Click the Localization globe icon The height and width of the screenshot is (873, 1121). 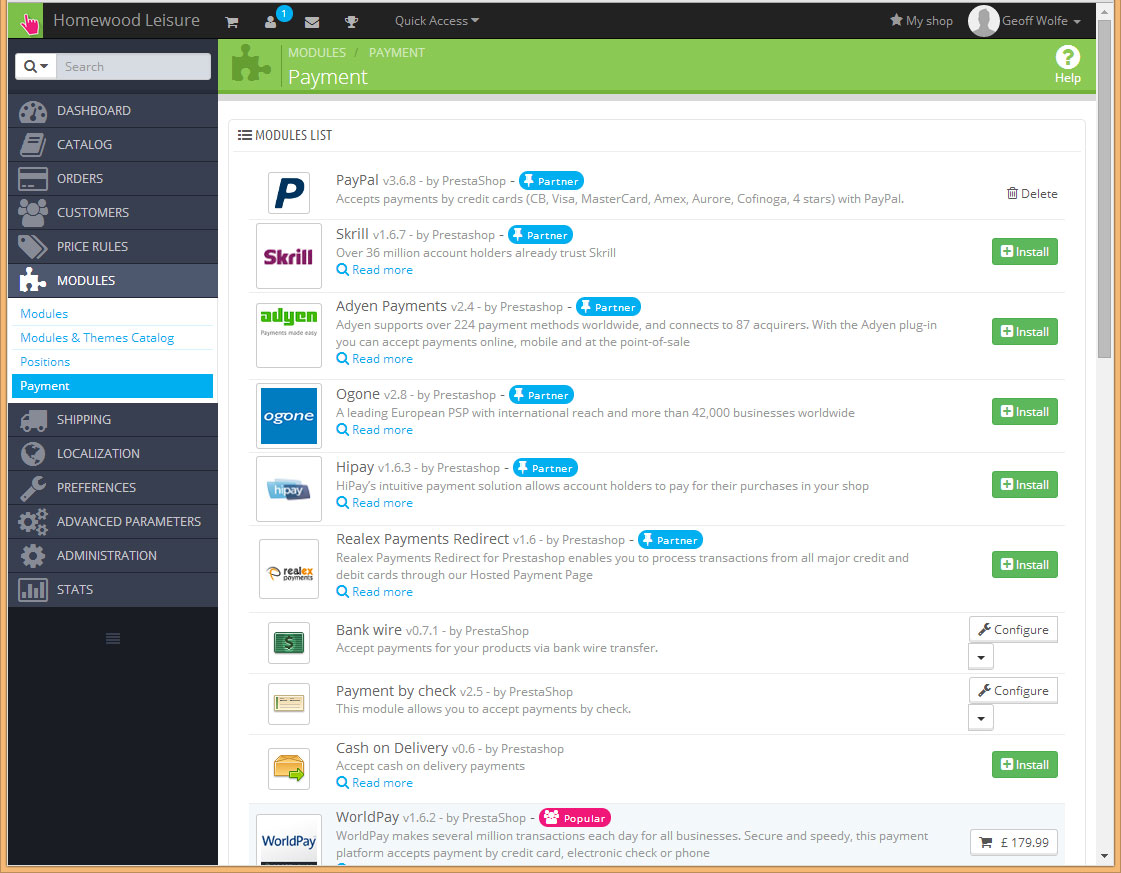point(33,454)
